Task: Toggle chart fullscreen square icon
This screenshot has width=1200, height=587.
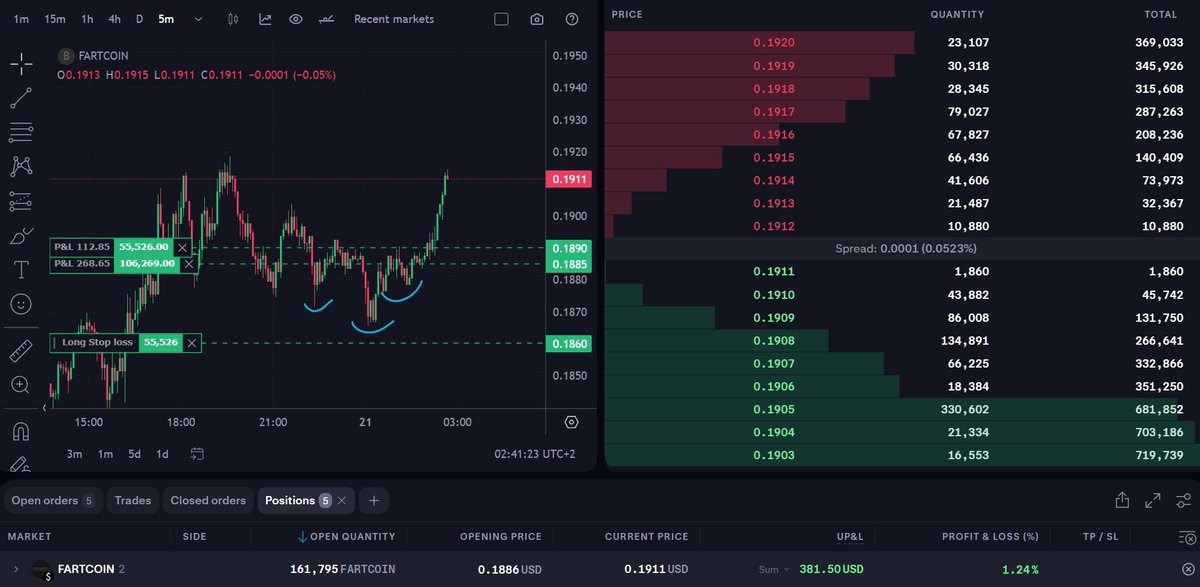Action: click(x=502, y=19)
